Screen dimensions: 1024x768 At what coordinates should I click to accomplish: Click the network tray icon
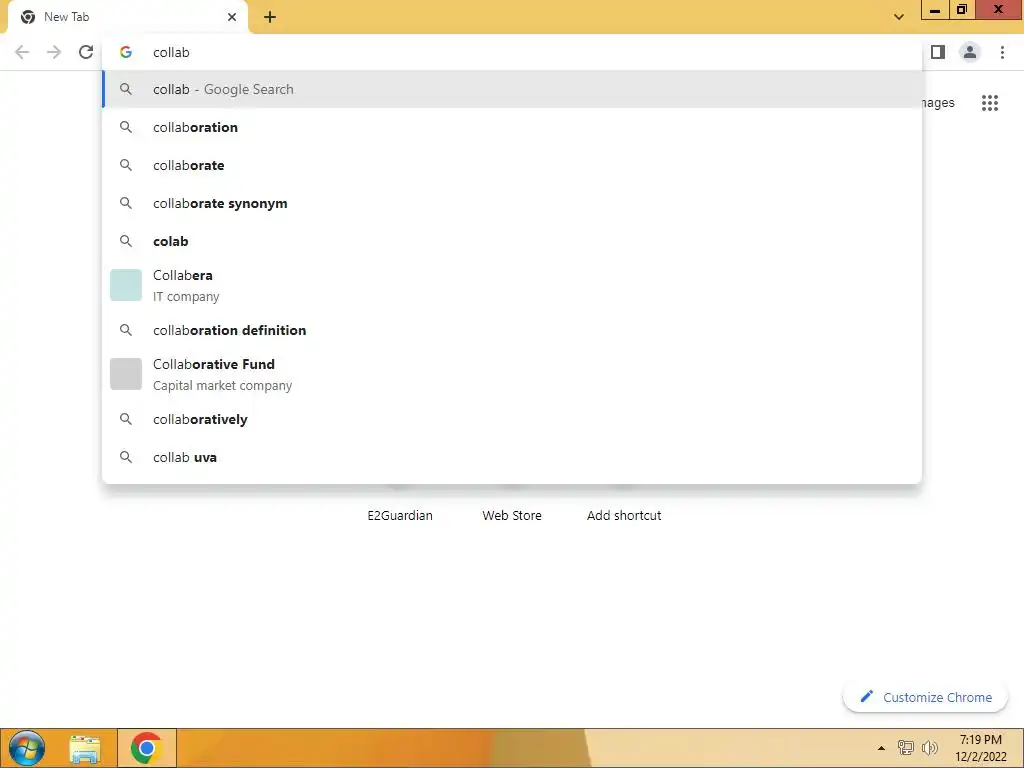point(905,748)
